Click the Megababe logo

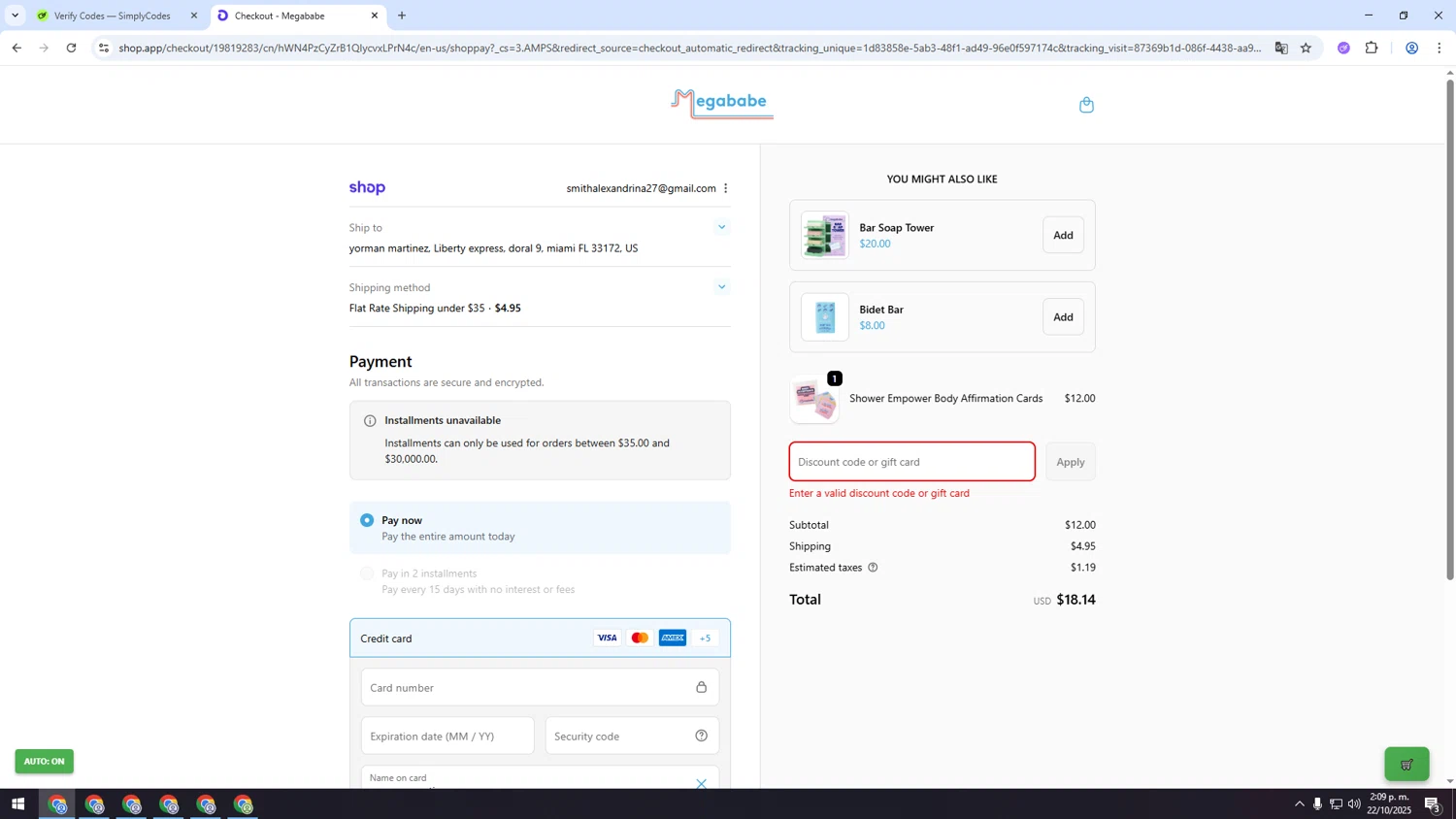pyautogui.click(x=722, y=104)
